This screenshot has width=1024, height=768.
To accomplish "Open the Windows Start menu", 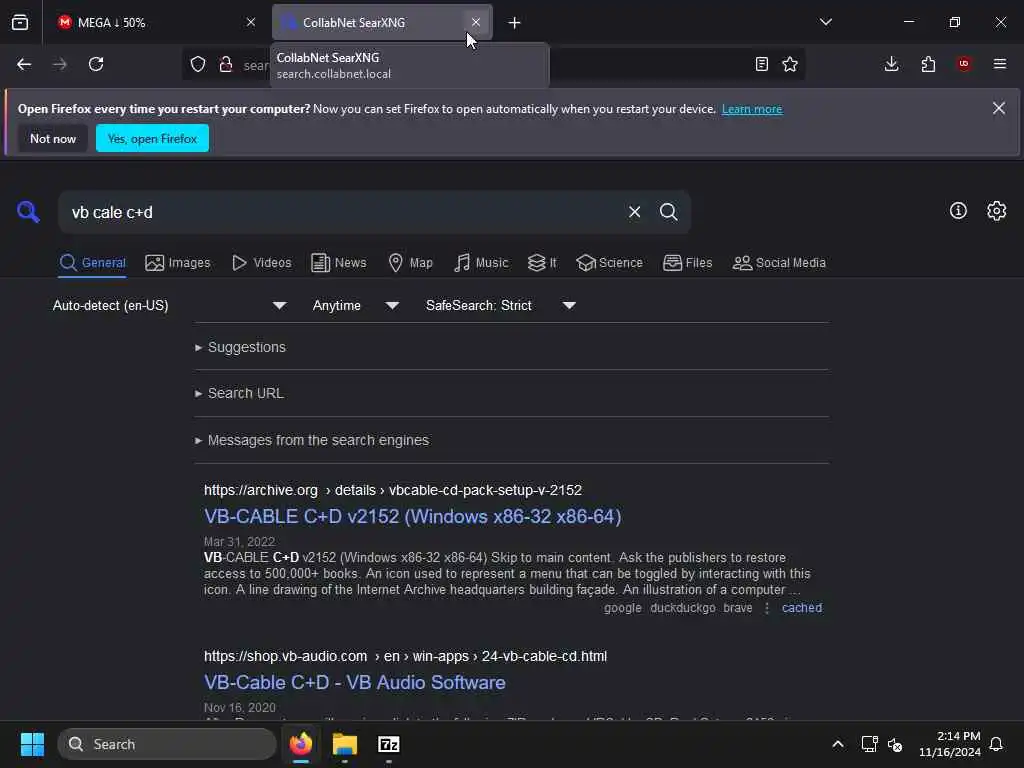I will coord(32,744).
